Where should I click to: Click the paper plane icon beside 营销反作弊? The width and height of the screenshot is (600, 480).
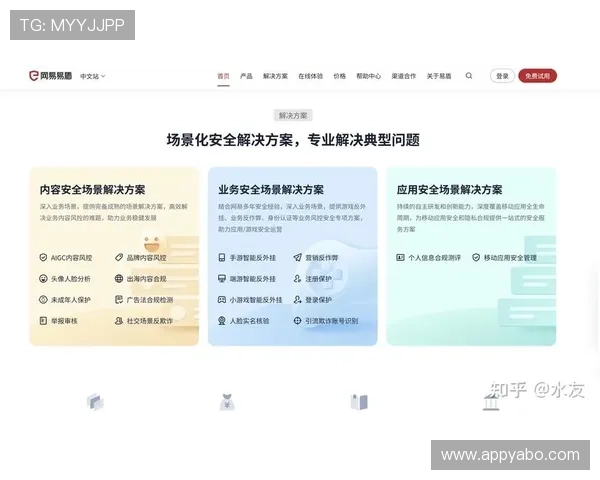(297, 257)
